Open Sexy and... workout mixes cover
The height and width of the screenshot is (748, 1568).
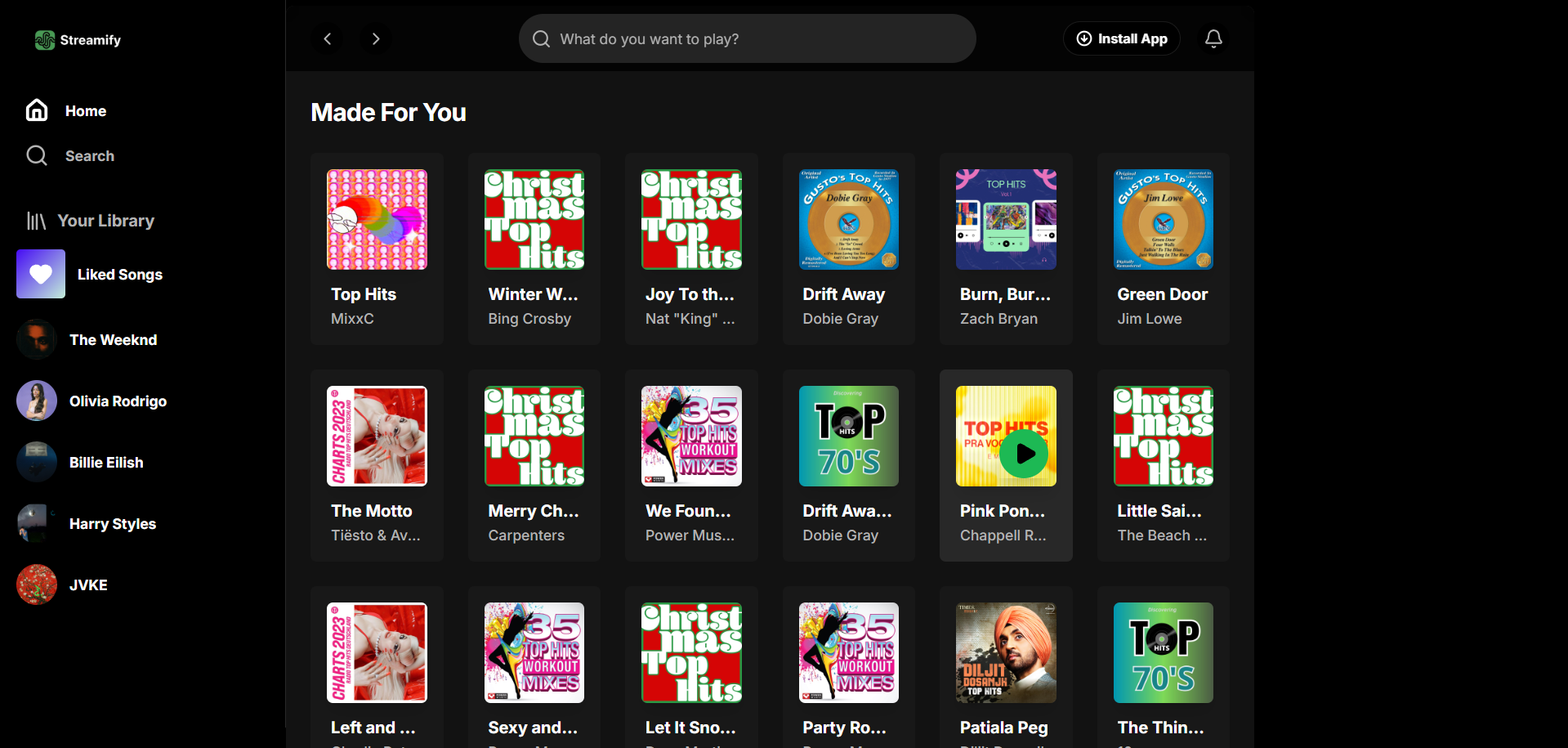pos(534,652)
